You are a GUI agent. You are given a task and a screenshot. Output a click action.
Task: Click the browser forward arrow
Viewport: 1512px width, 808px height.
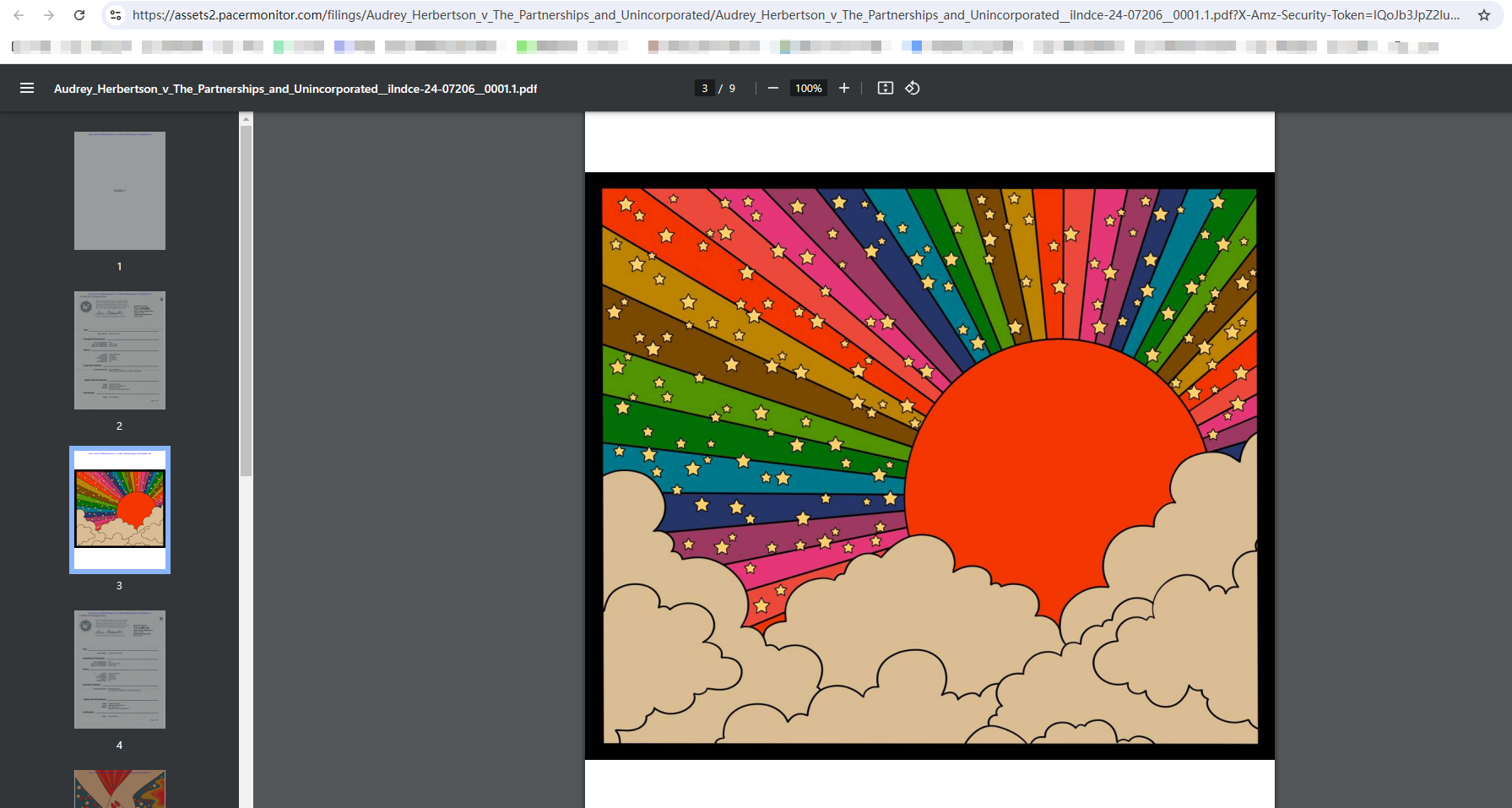tap(49, 15)
